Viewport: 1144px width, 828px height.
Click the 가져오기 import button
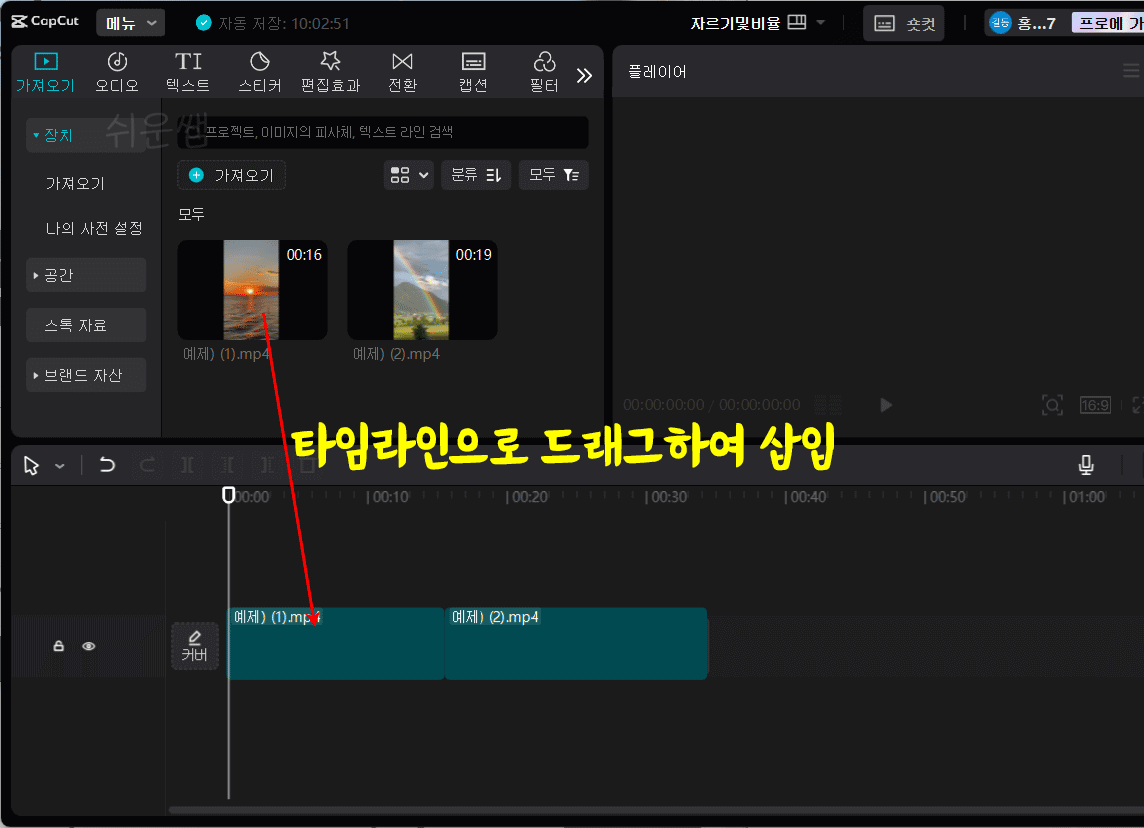(231, 175)
